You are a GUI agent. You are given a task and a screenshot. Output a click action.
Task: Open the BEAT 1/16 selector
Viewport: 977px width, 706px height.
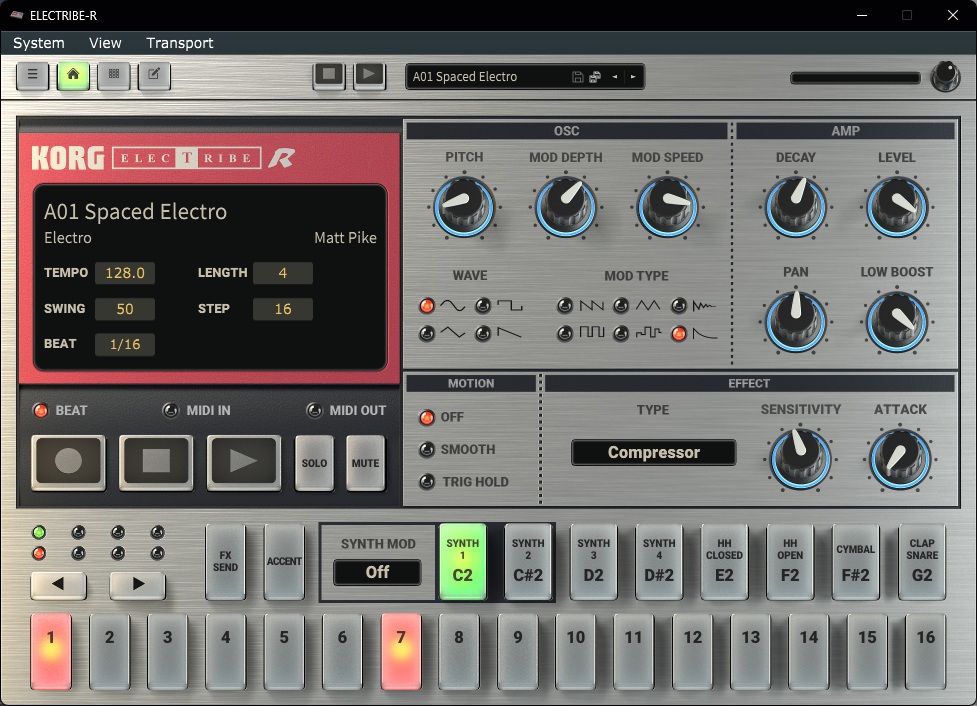pyautogui.click(x=125, y=344)
